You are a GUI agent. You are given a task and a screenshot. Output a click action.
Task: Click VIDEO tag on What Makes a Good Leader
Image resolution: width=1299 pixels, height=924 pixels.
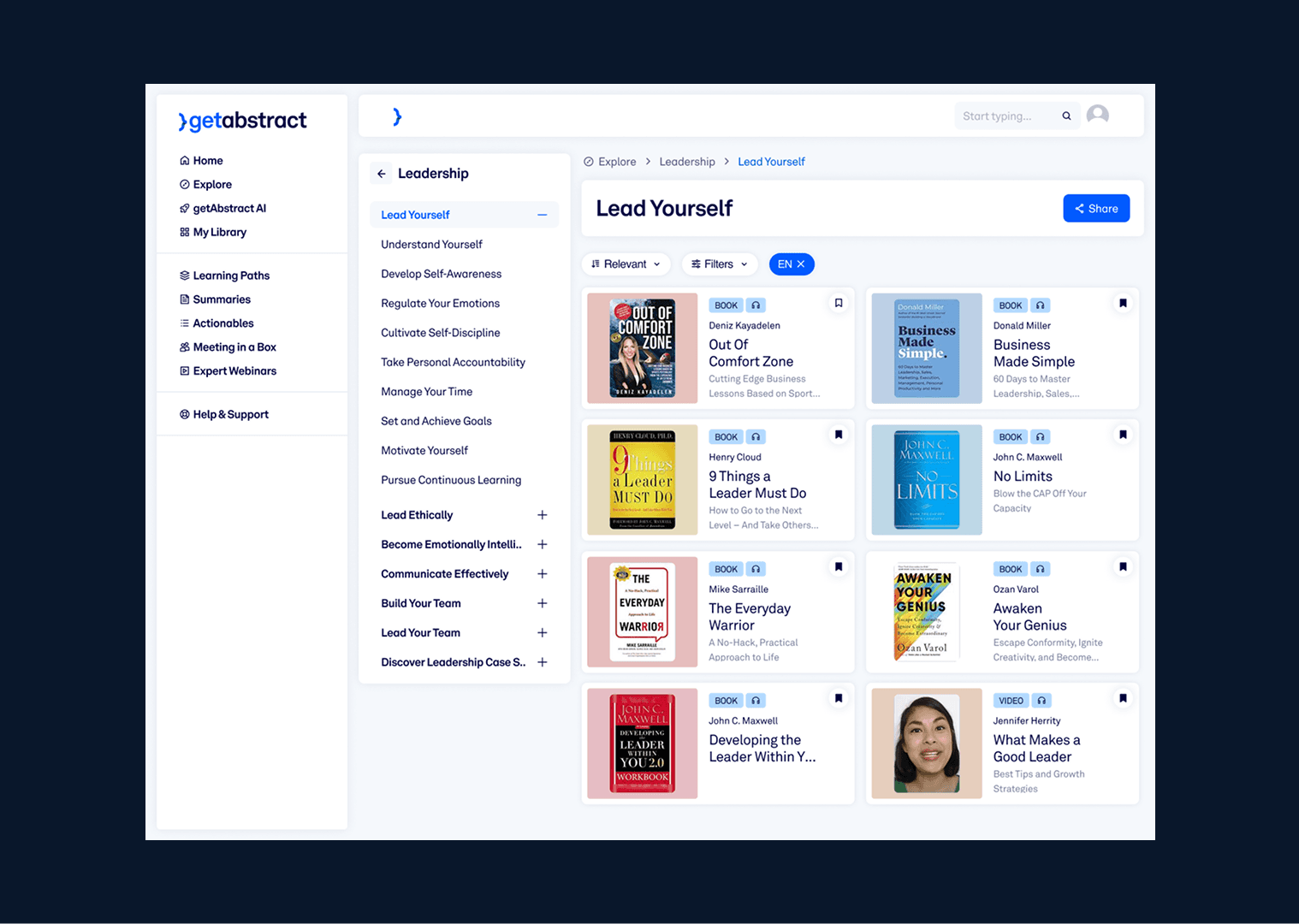pos(1011,701)
